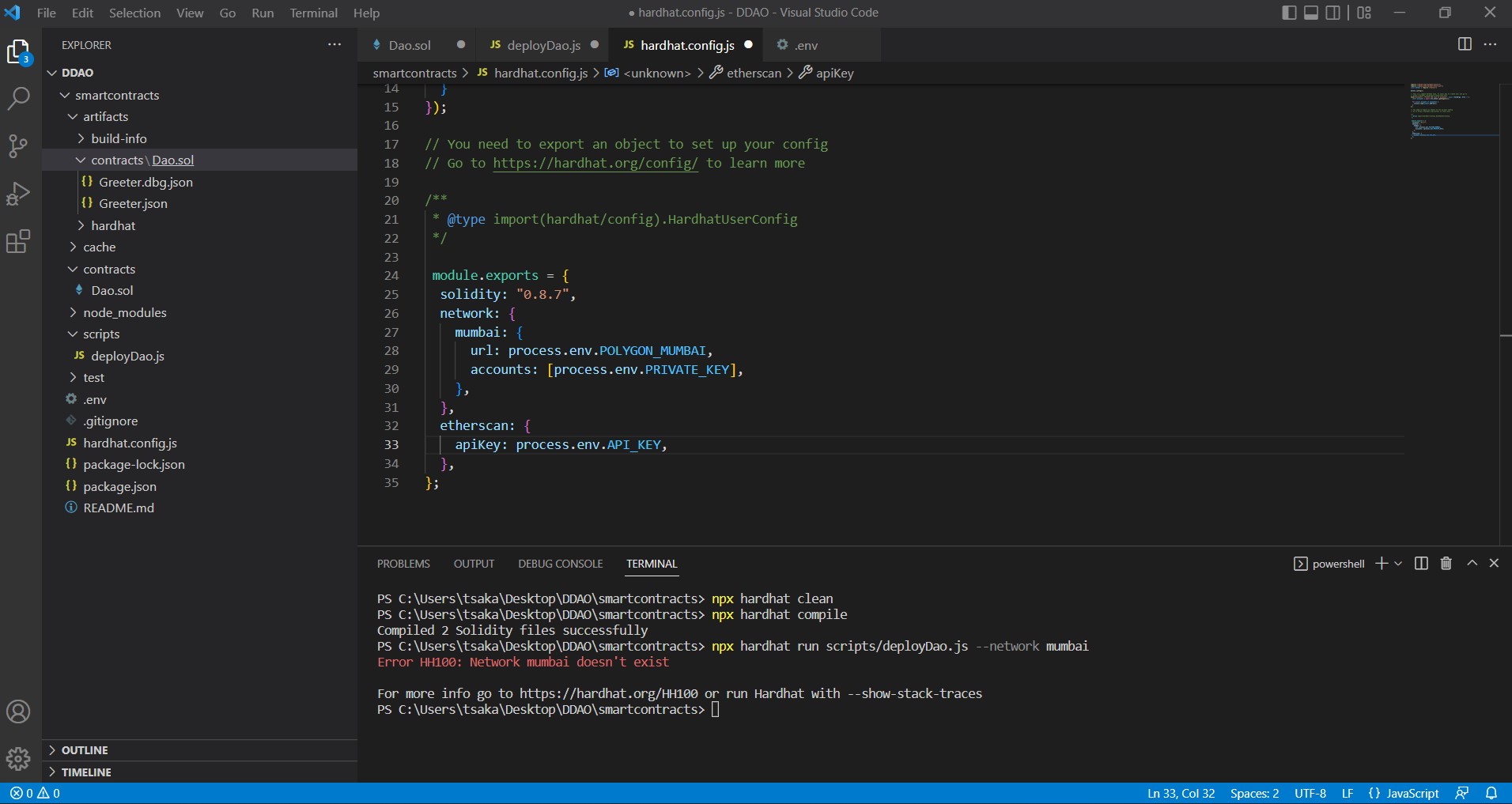Click the Spaces: 2 indentation selector
Screen dimensions: 1512x804
(x=1254, y=793)
